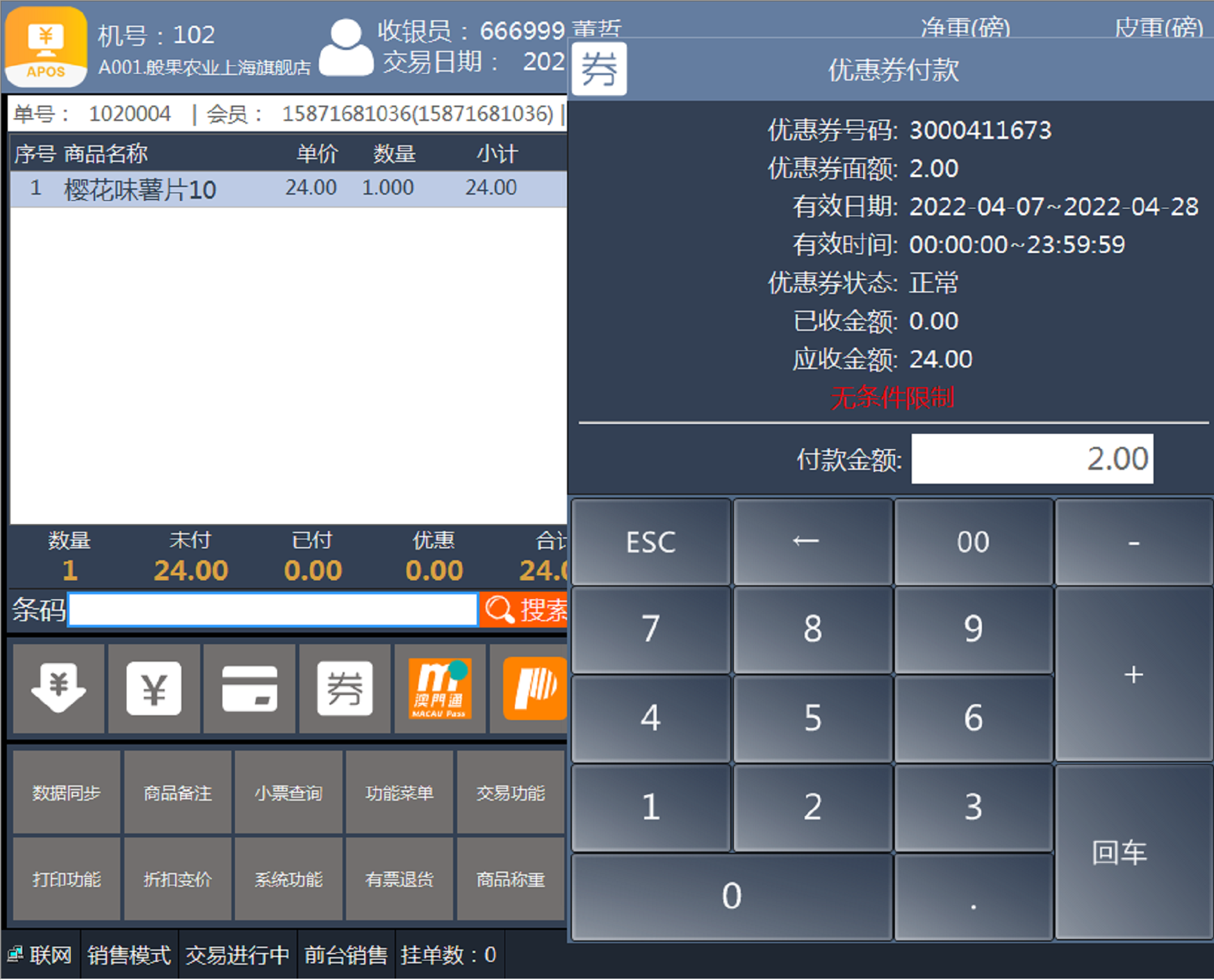The image size is (1214, 980).
Task: Tap keypad digit 0
Action: pyautogui.click(x=732, y=896)
